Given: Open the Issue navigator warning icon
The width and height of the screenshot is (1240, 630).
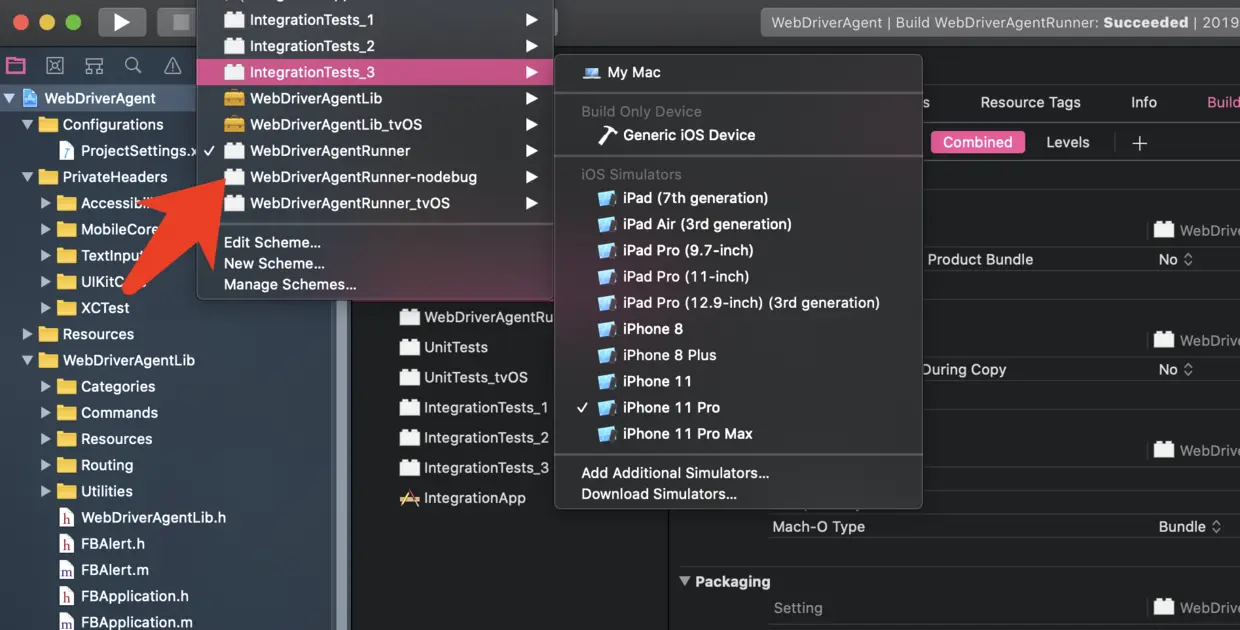Looking at the screenshot, I should 172,66.
